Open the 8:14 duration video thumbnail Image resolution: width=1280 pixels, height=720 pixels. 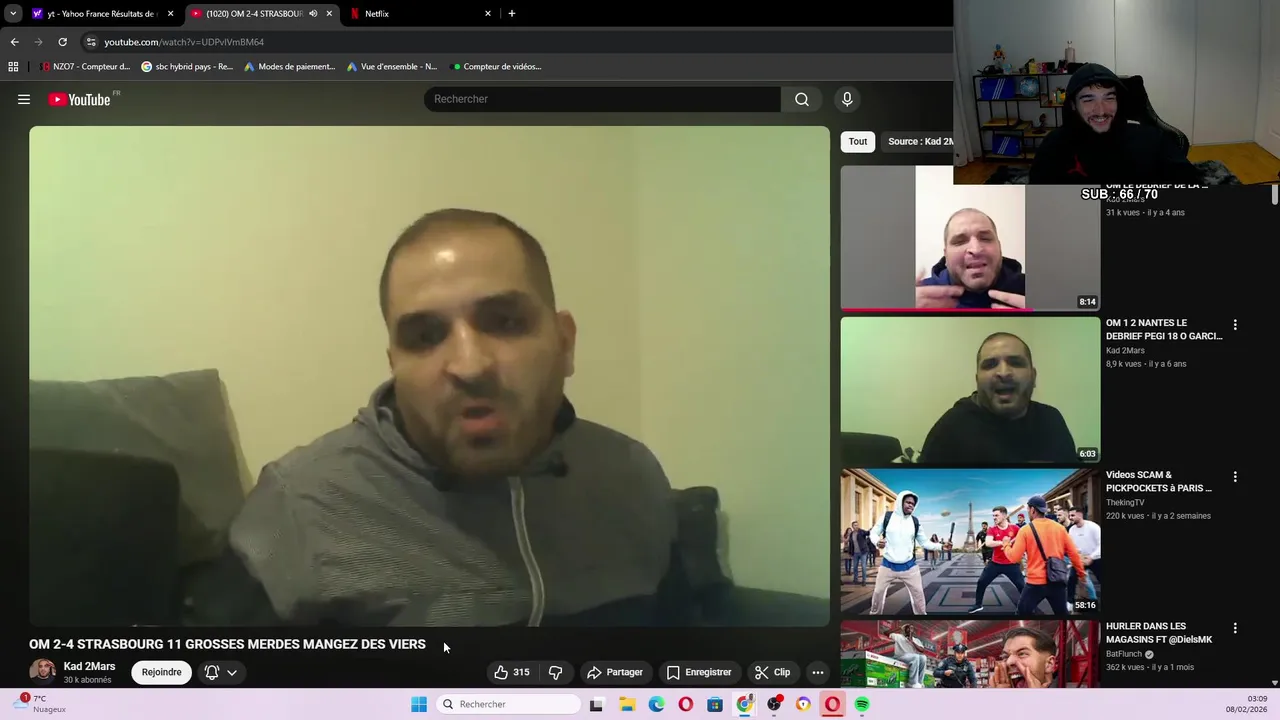pos(970,238)
